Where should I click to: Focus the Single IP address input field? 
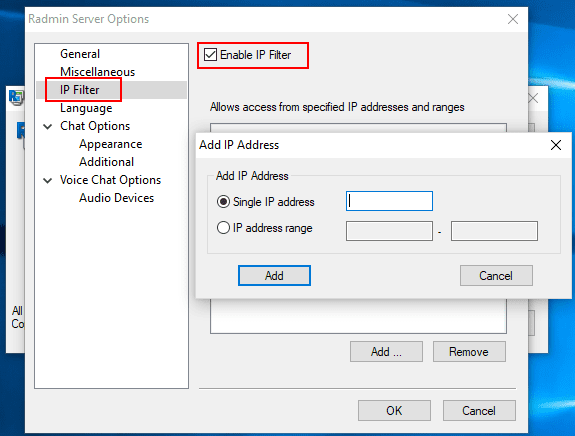[389, 201]
